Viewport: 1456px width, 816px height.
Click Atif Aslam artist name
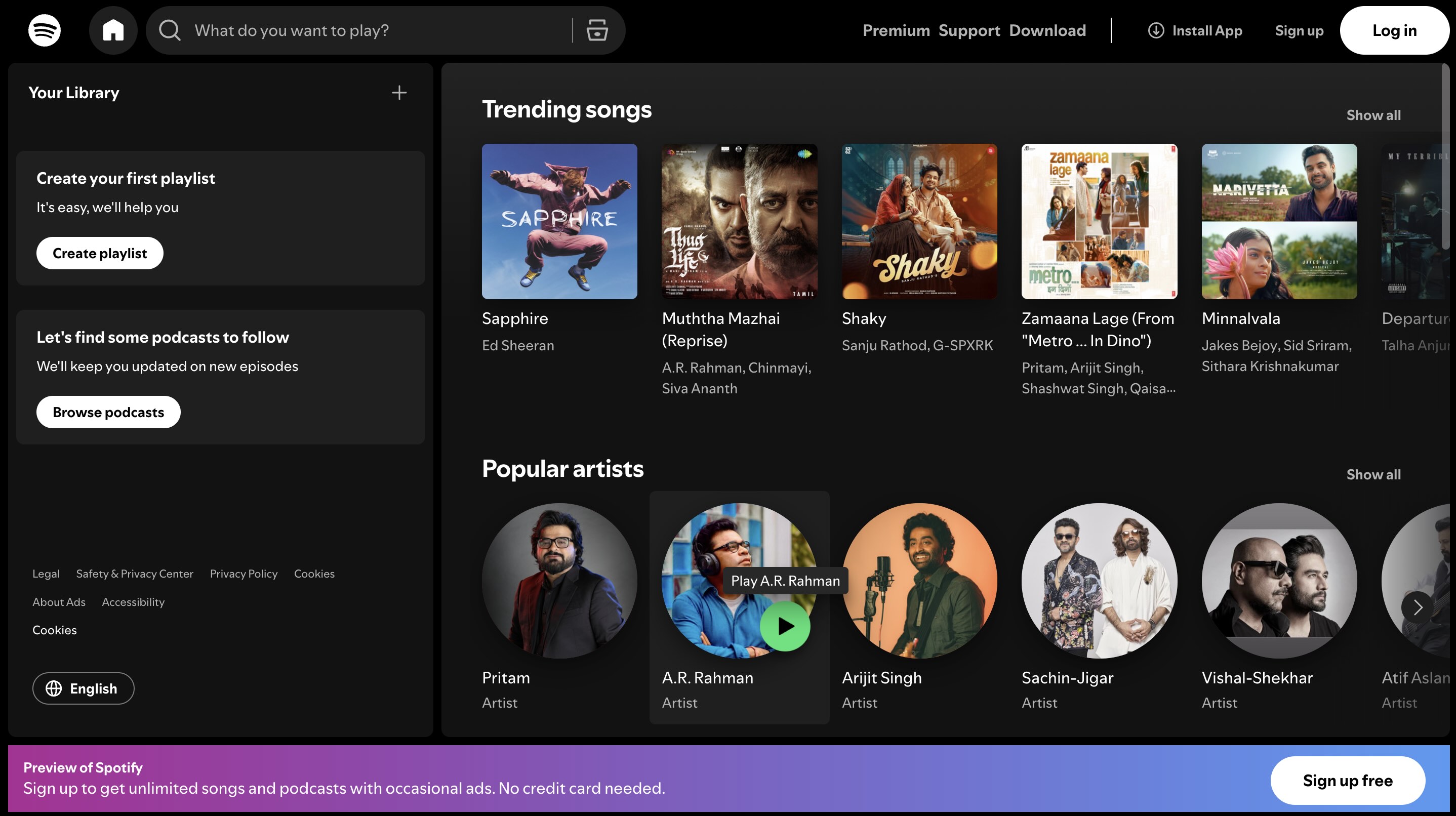click(x=1415, y=677)
